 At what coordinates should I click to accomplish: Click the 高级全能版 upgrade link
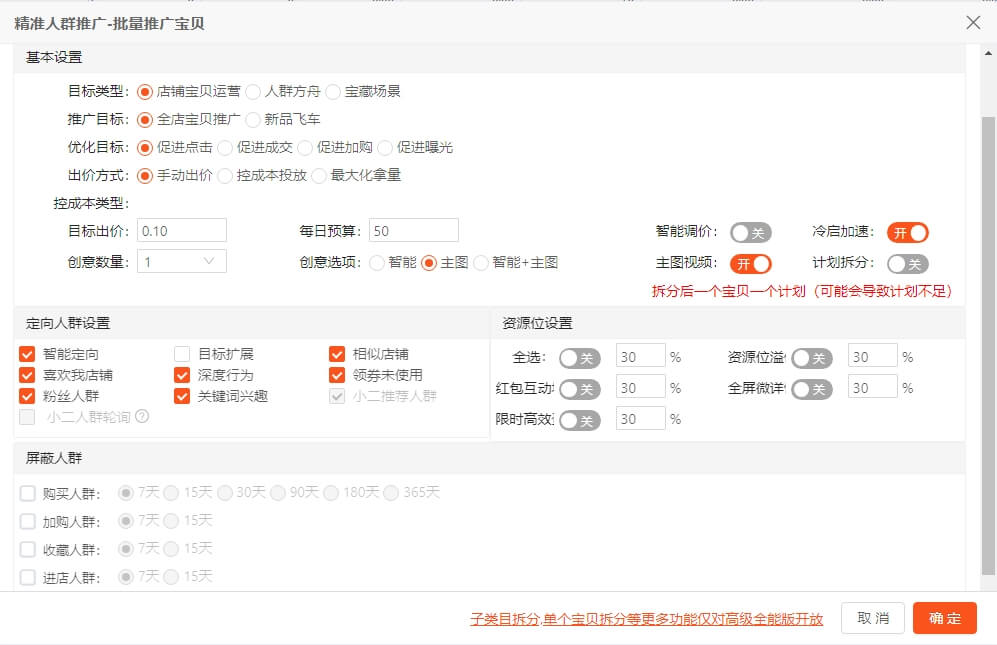[x=647, y=618]
